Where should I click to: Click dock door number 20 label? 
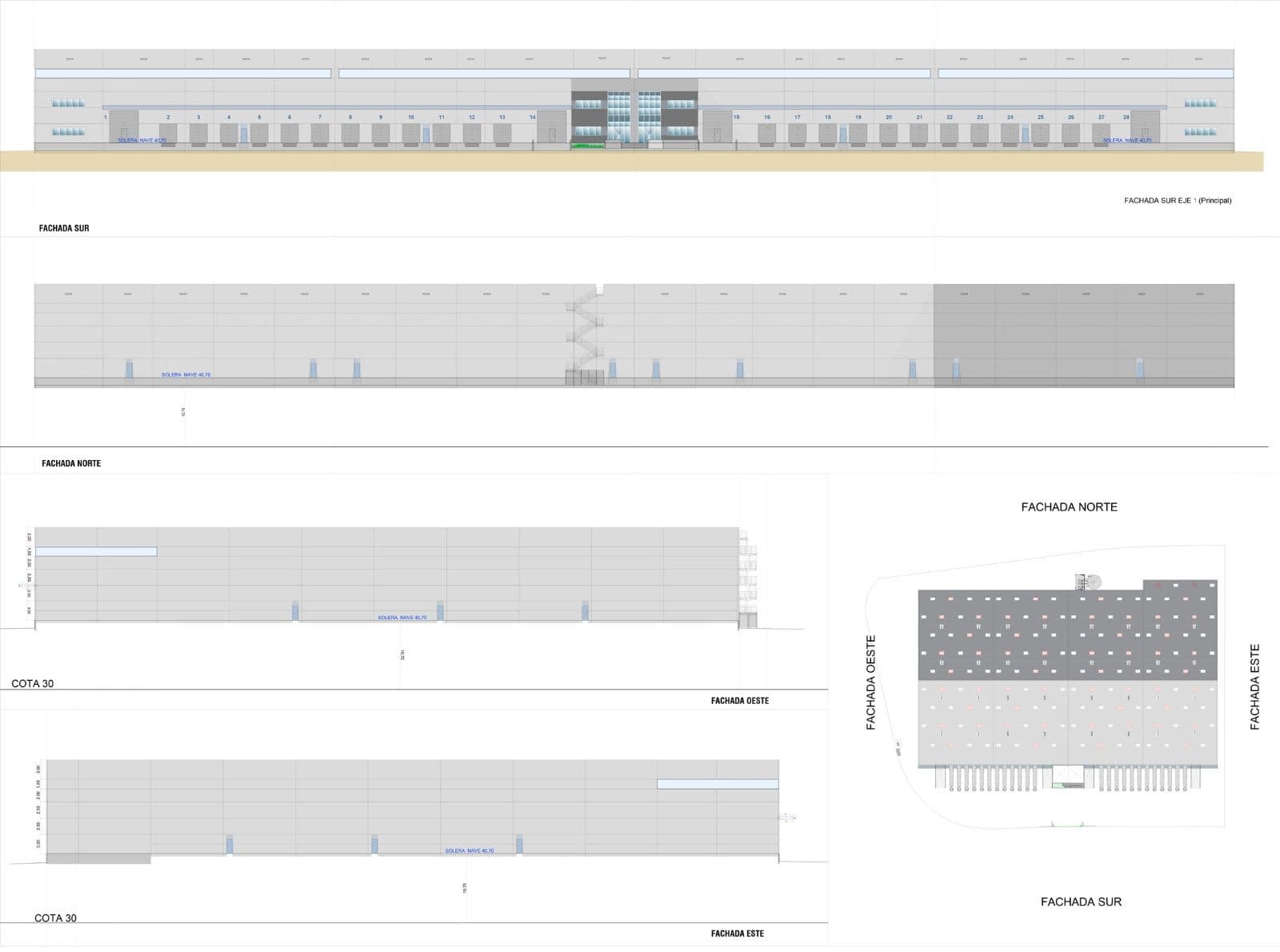889,118
